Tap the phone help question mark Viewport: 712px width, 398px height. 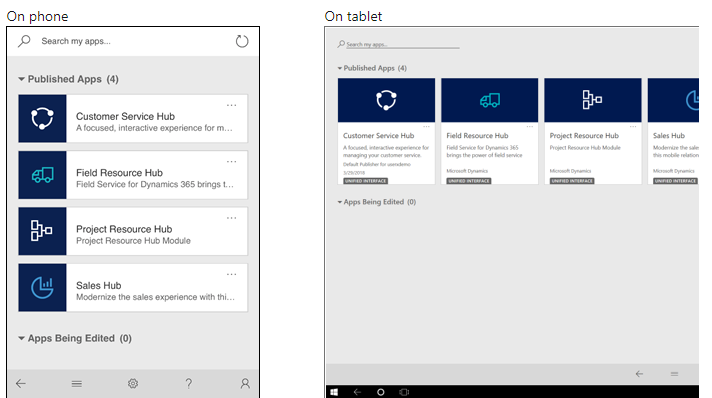click(188, 384)
